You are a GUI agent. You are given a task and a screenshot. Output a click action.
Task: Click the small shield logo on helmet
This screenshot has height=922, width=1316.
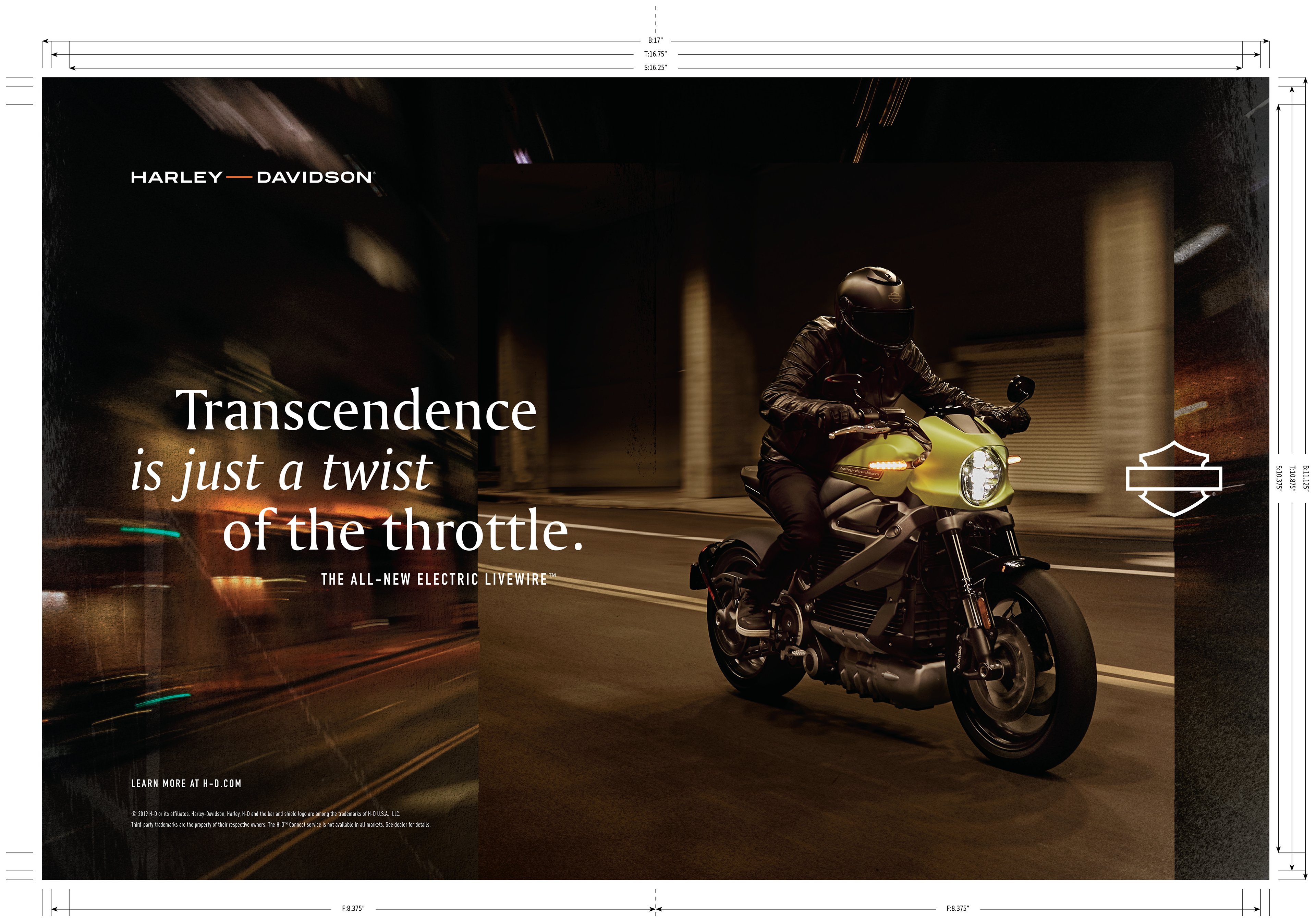tap(895, 297)
